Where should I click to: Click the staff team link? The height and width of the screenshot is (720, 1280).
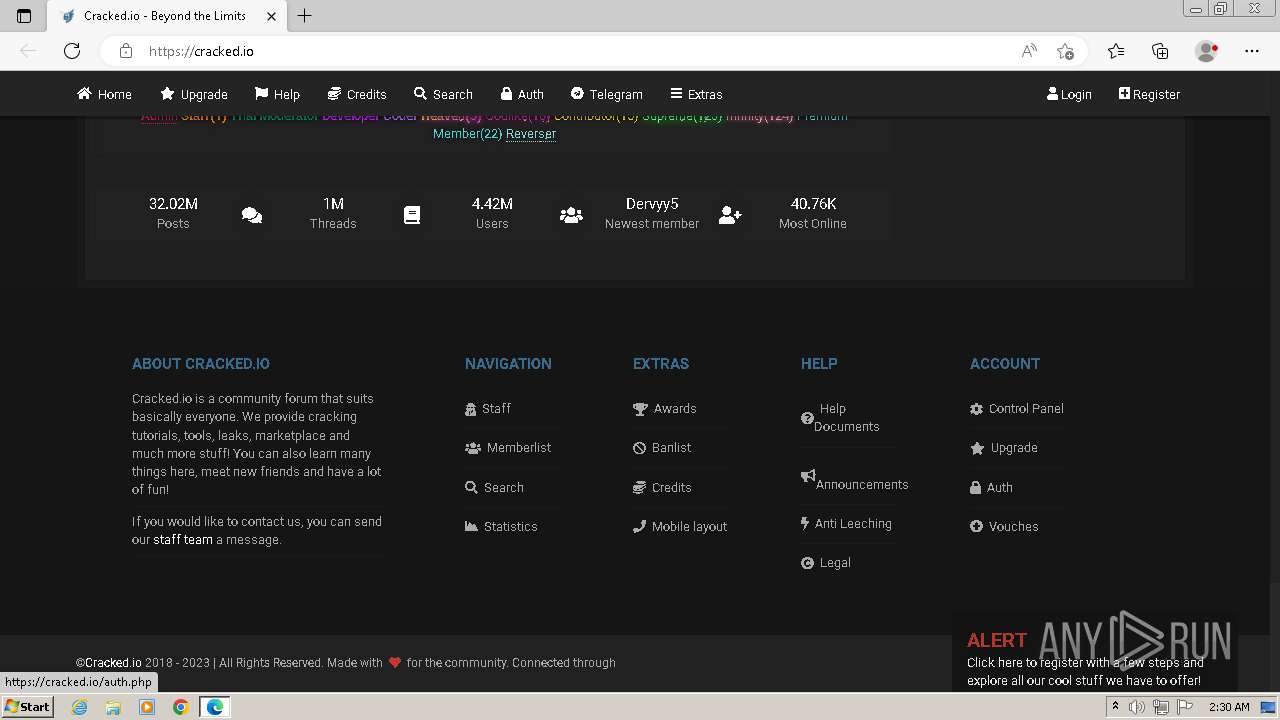point(183,540)
